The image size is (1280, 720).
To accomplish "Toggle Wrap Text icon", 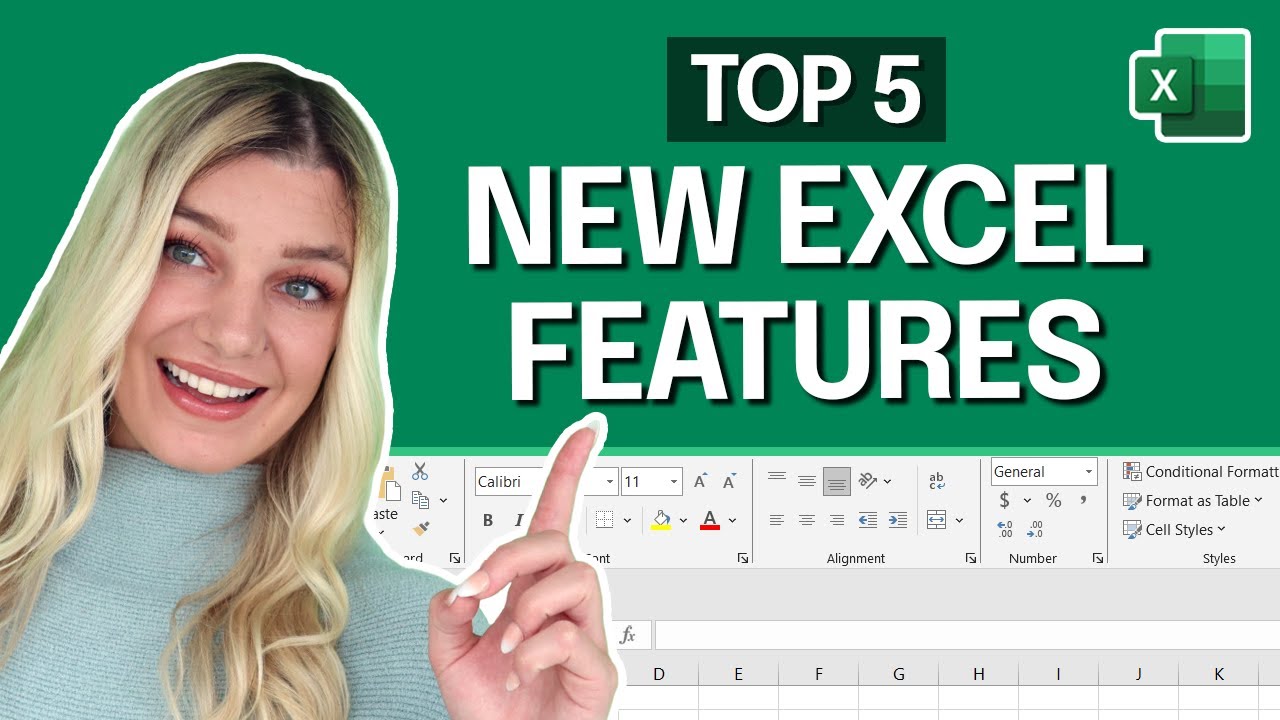I will pyautogui.click(x=937, y=481).
